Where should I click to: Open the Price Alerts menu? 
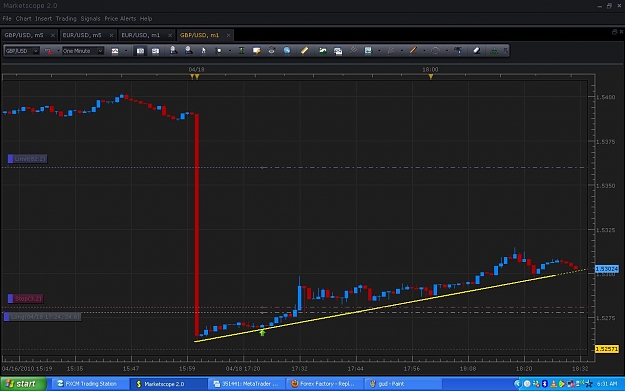[120, 19]
